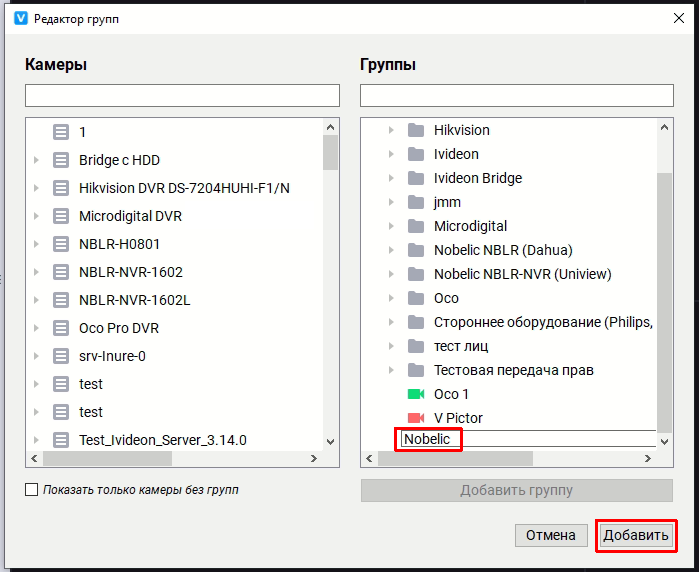699x572 pixels.
Task: Select the тест лиц group row
Action: [461, 346]
